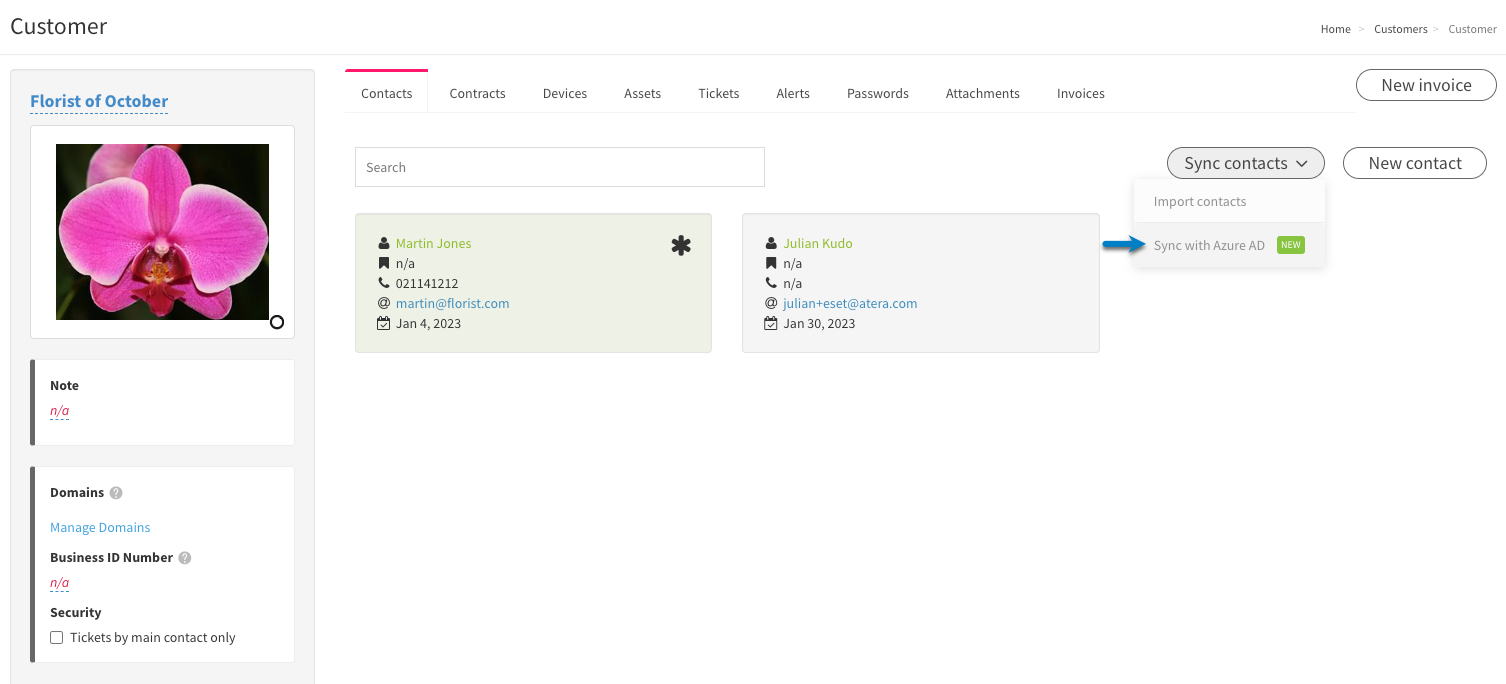Image resolution: width=1506 pixels, height=684 pixels.
Task: Open the Alerts tab
Action: tap(793, 93)
